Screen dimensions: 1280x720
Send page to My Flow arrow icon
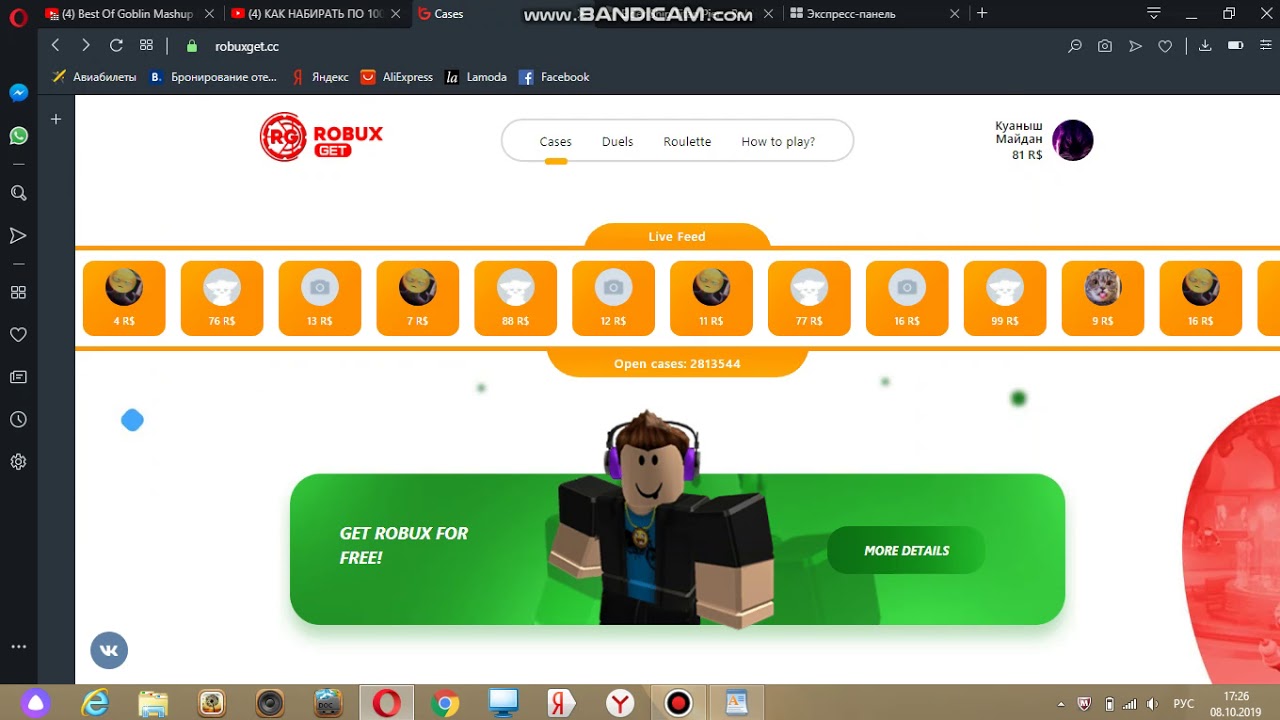coord(1135,46)
